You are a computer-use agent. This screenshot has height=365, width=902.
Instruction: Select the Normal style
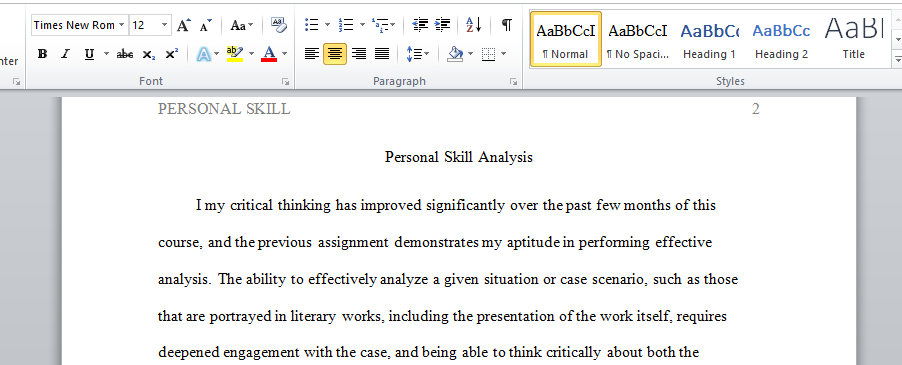click(565, 39)
